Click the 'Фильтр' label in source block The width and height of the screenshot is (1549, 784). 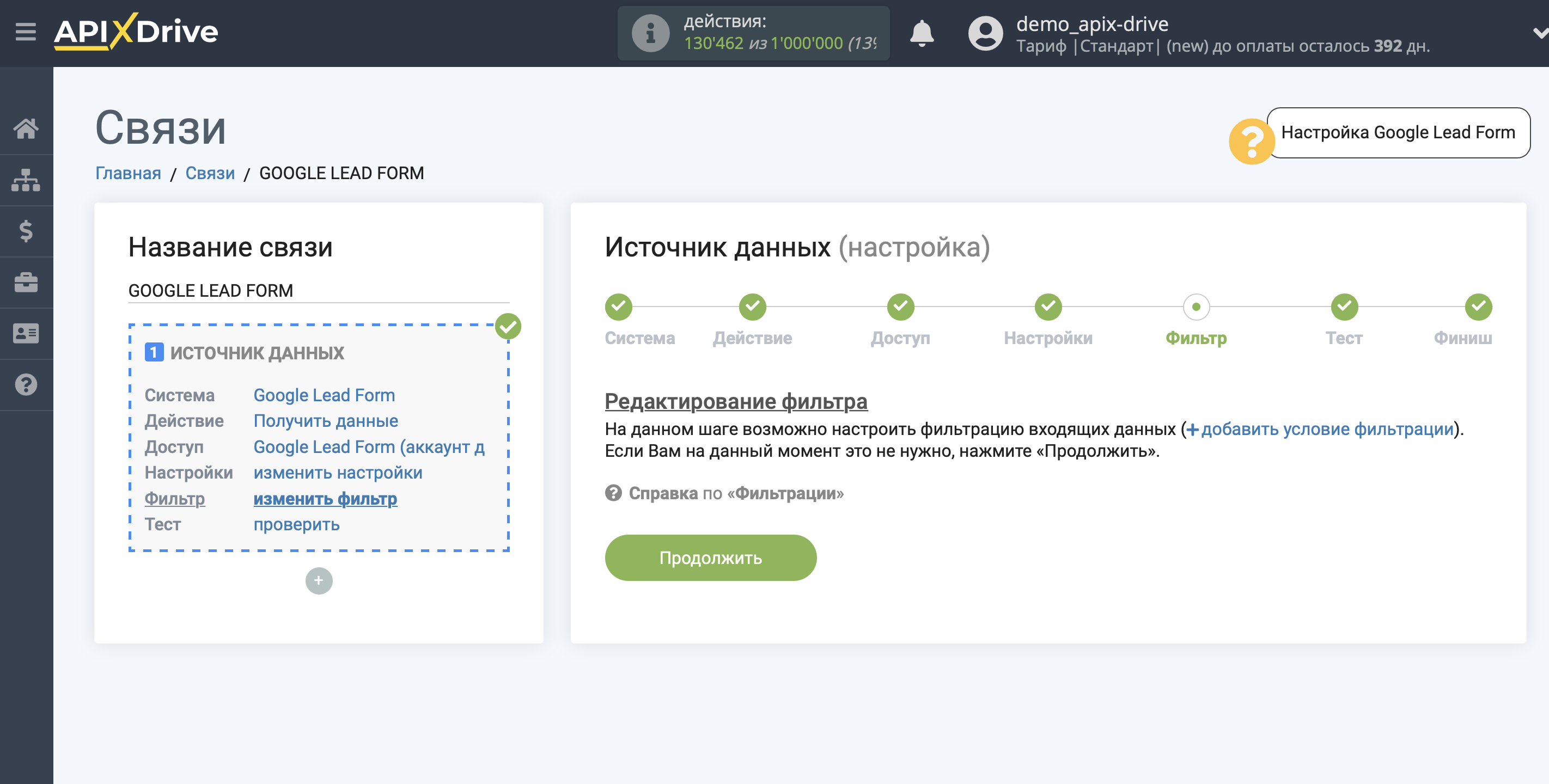[x=175, y=498]
